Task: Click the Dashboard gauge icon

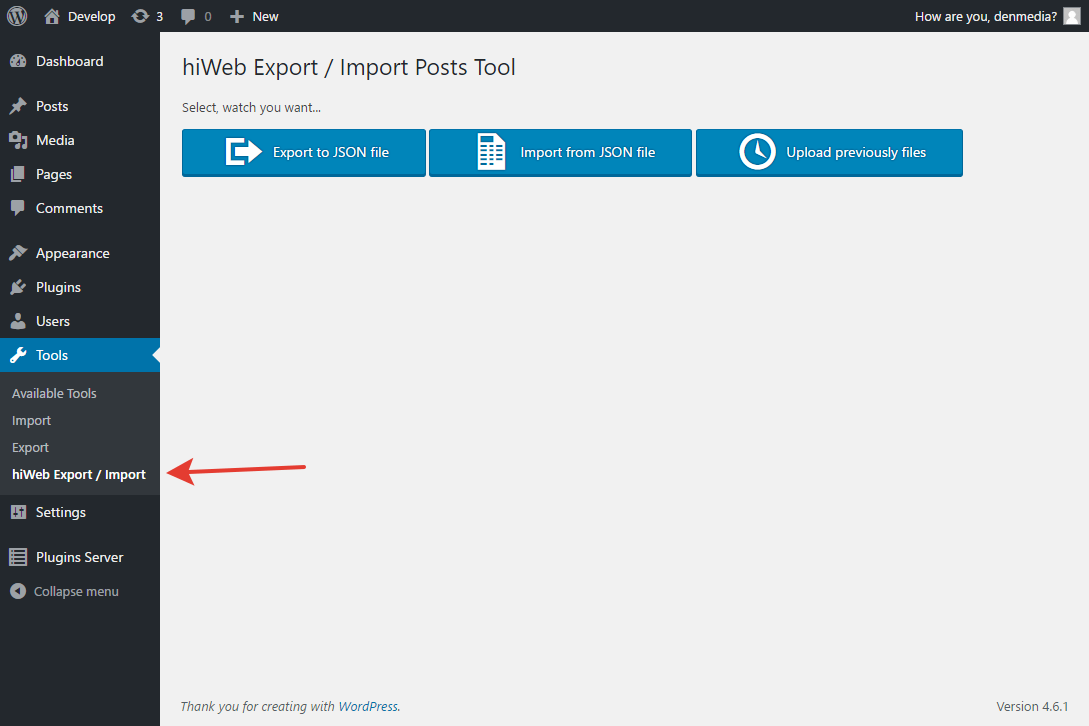Action: pos(18,61)
